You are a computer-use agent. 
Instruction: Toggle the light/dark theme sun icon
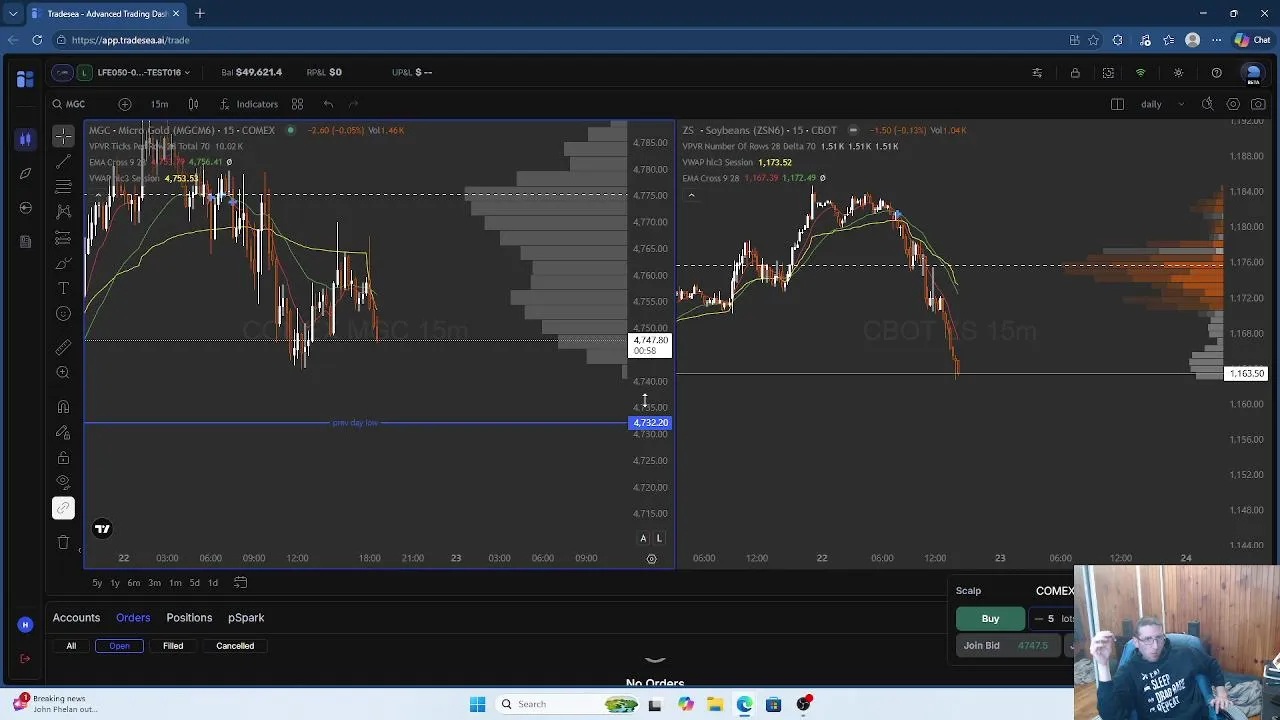coord(1178,73)
